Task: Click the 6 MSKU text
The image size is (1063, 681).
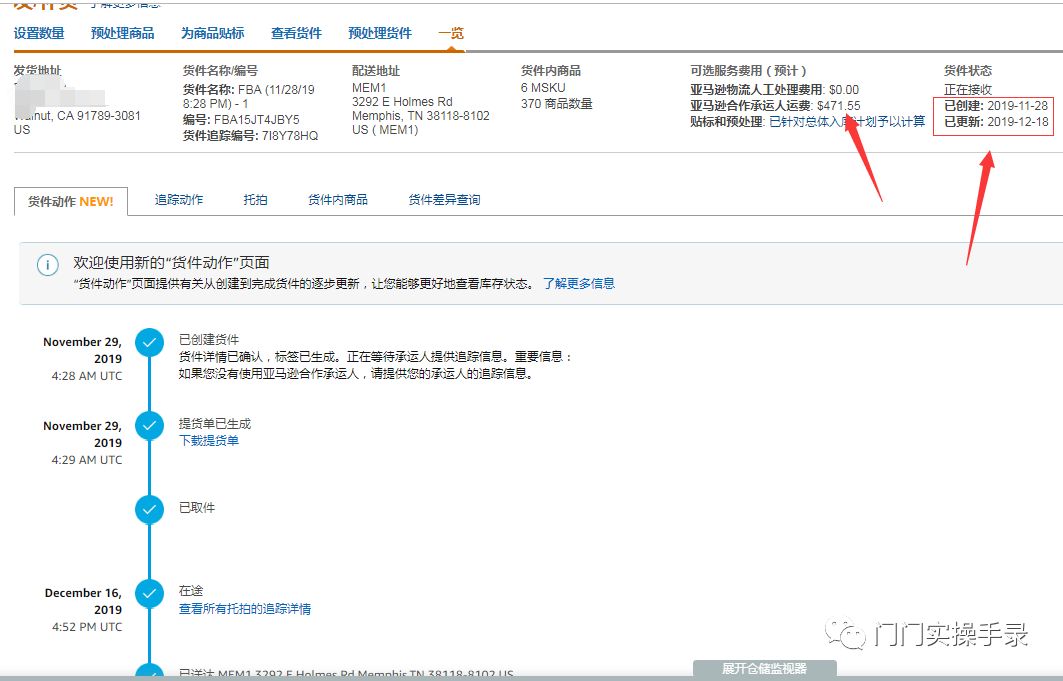Action: (x=543, y=87)
